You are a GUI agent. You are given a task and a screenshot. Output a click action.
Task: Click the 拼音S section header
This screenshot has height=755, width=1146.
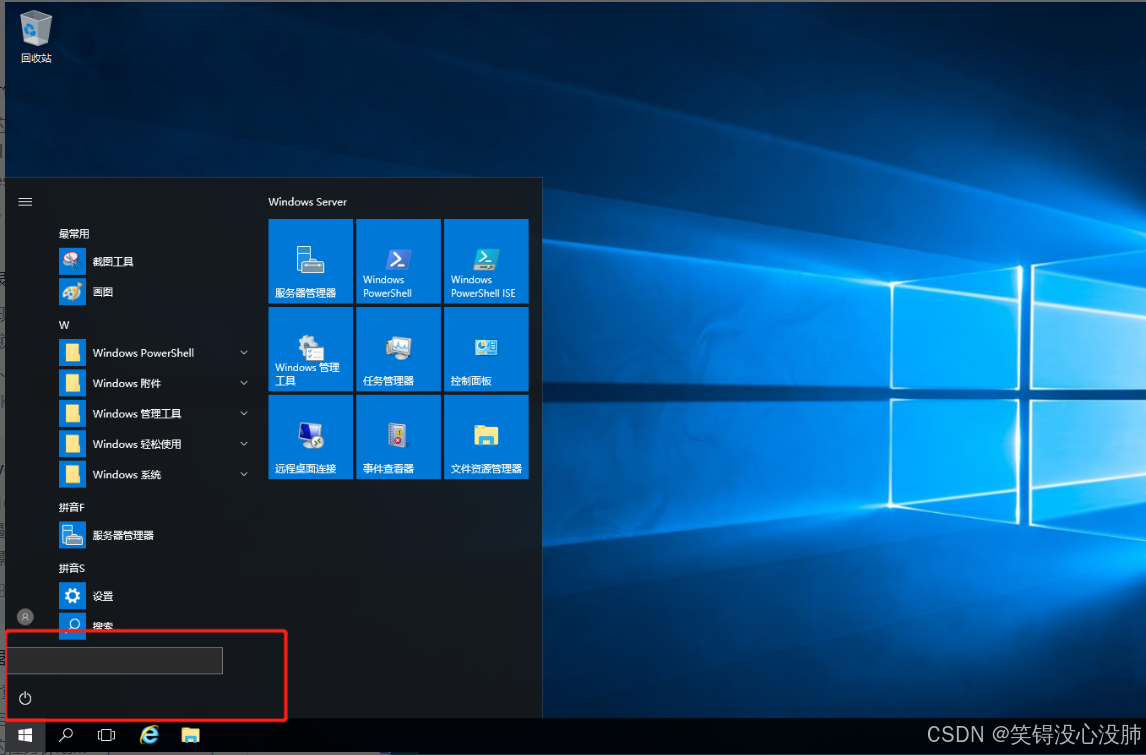[72, 568]
